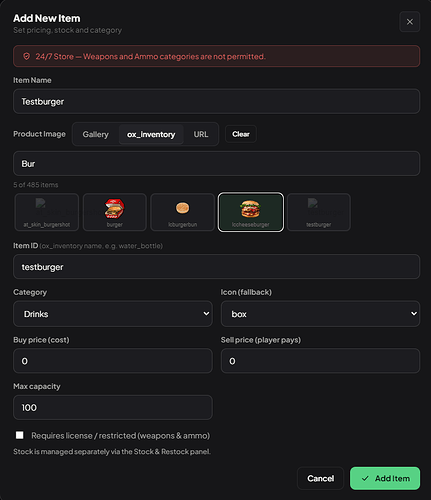Cancel adding the item
This screenshot has width=431, height=500.
point(320,478)
